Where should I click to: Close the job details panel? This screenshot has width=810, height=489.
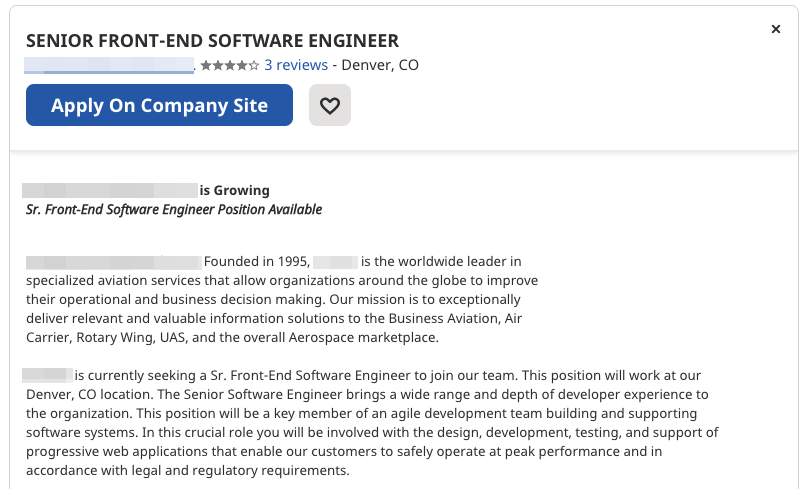click(775, 29)
